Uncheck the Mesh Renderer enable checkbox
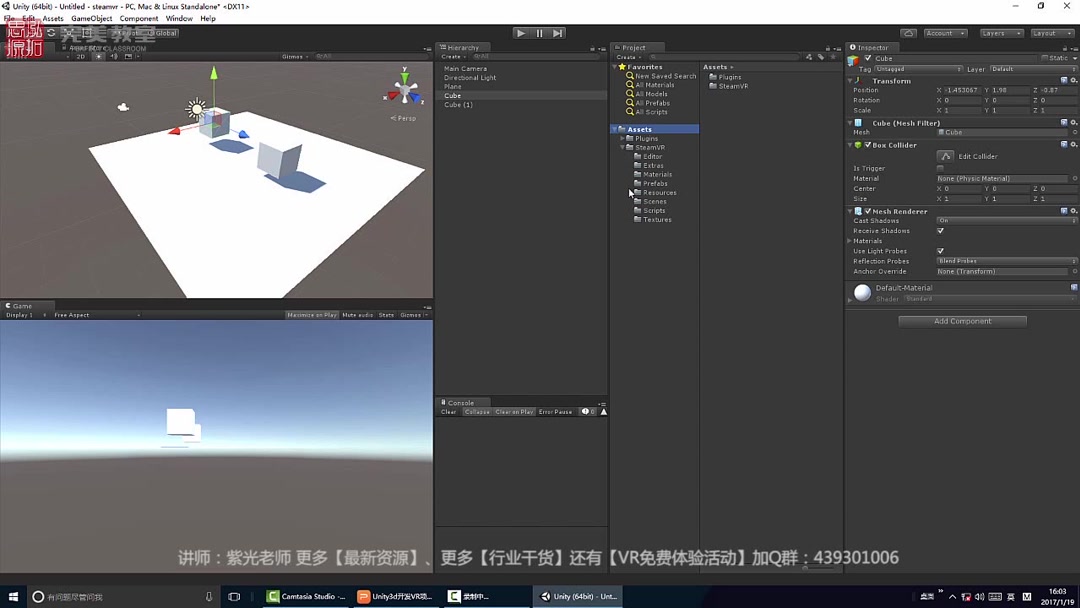This screenshot has width=1080, height=608. 868,211
